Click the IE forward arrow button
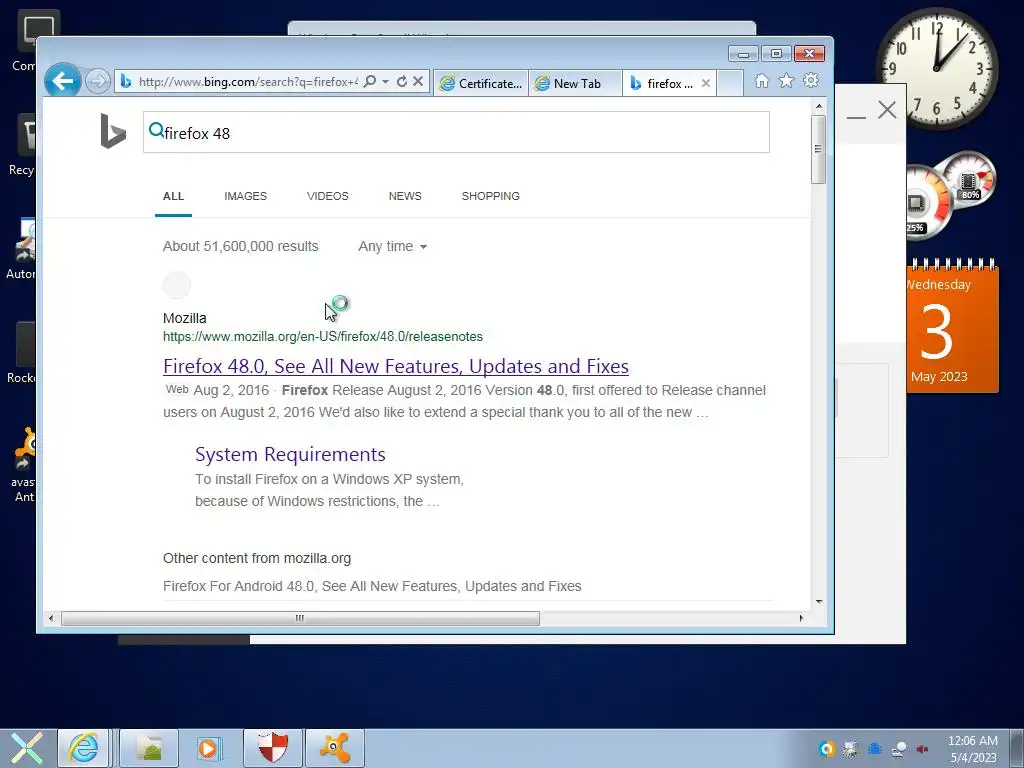The height and width of the screenshot is (768, 1024). (97, 82)
